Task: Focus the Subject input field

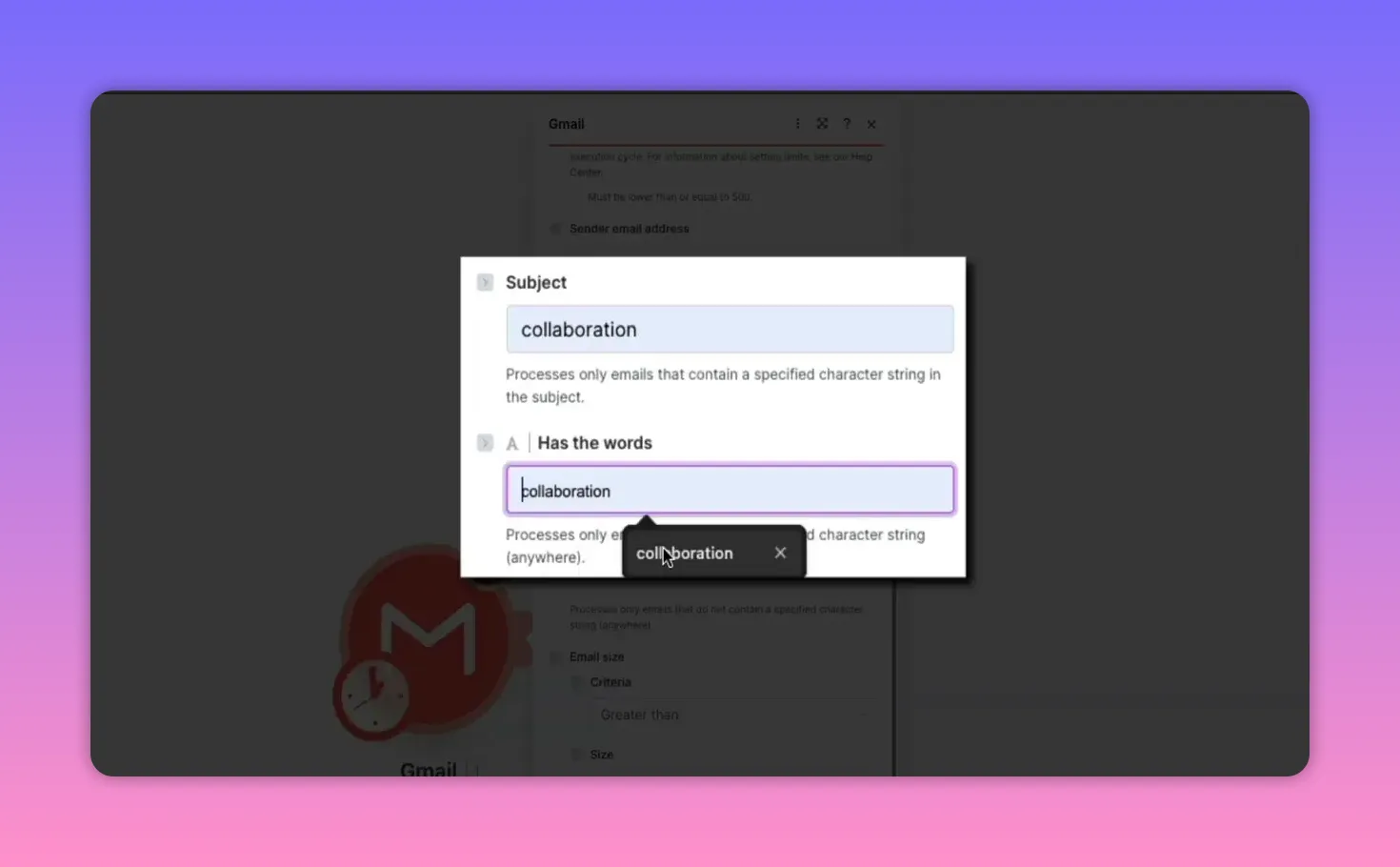Action: pyautogui.click(x=730, y=330)
